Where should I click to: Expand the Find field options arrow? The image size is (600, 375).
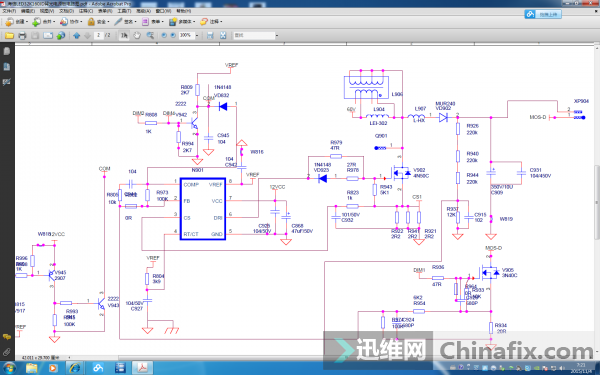tap(277, 36)
